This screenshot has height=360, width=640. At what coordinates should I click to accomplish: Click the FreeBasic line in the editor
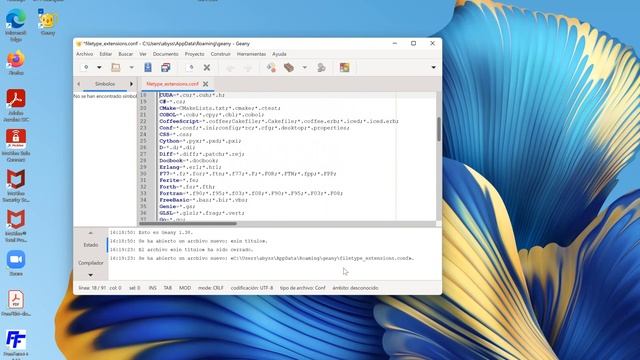pyautogui.click(x=203, y=200)
